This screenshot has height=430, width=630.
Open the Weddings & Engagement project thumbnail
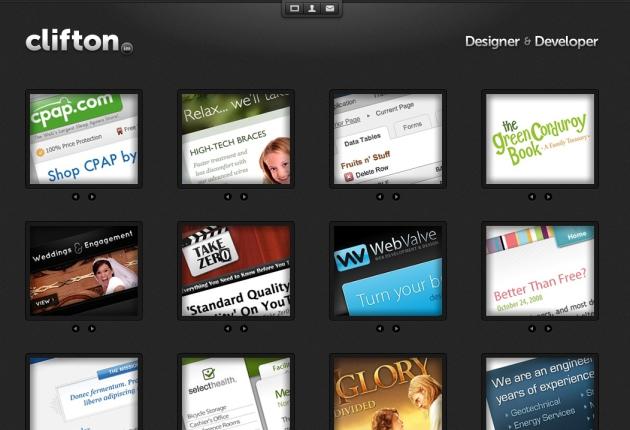(84, 271)
